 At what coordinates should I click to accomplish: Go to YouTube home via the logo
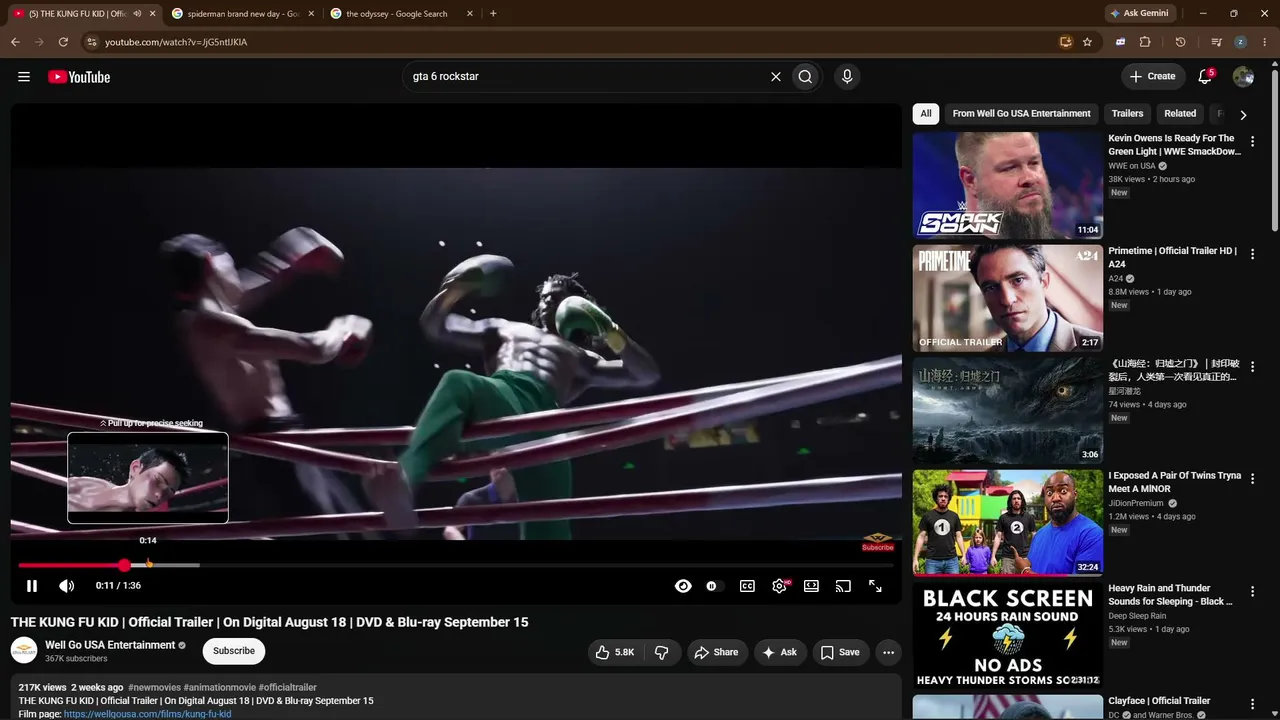point(79,77)
